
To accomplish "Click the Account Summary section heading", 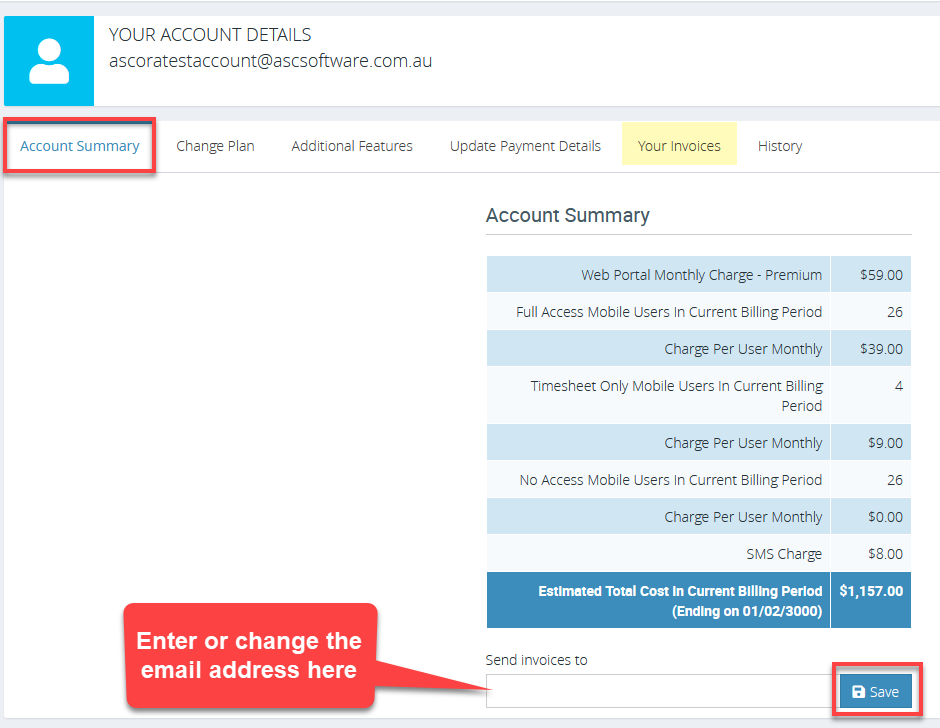I will point(568,215).
